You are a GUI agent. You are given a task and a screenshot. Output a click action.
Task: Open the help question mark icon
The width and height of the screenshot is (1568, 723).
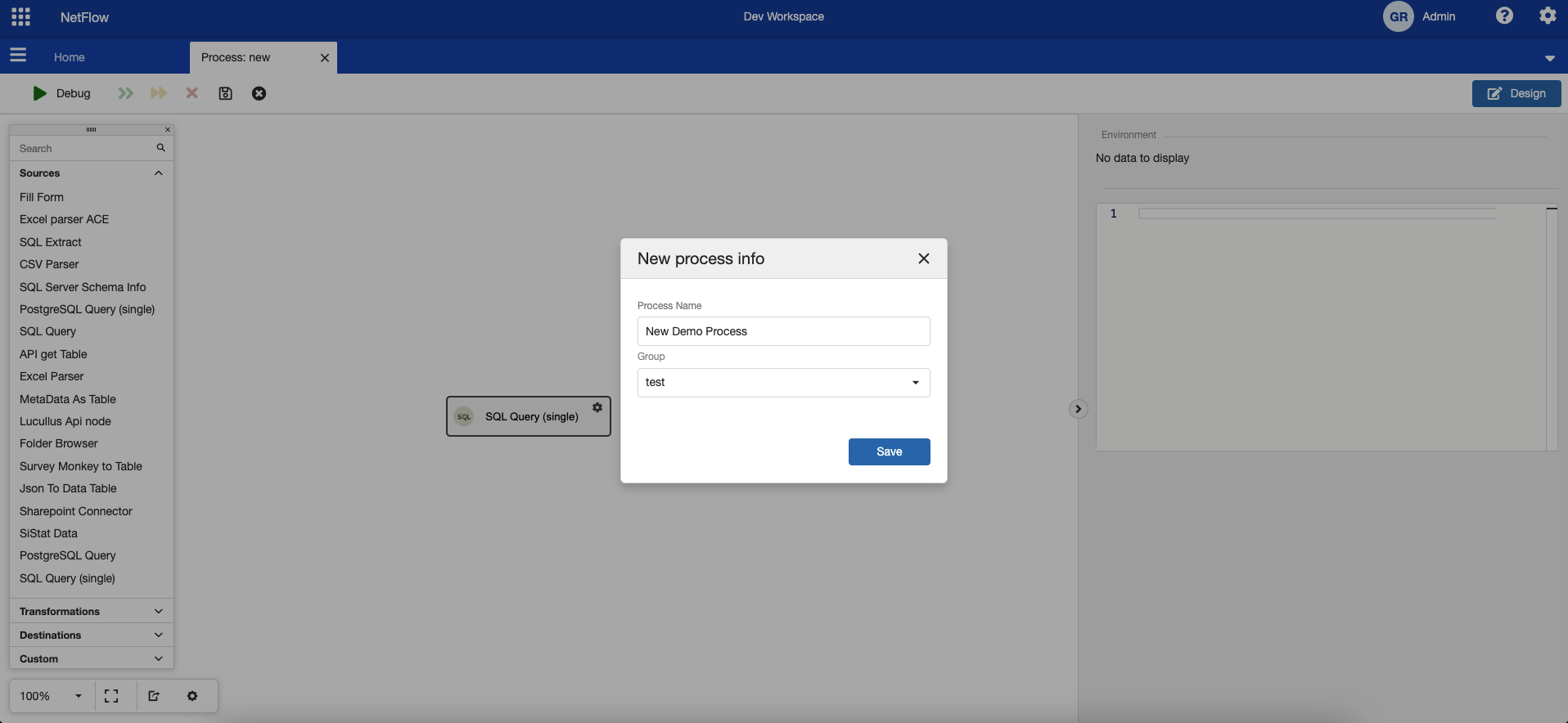[x=1504, y=16]
